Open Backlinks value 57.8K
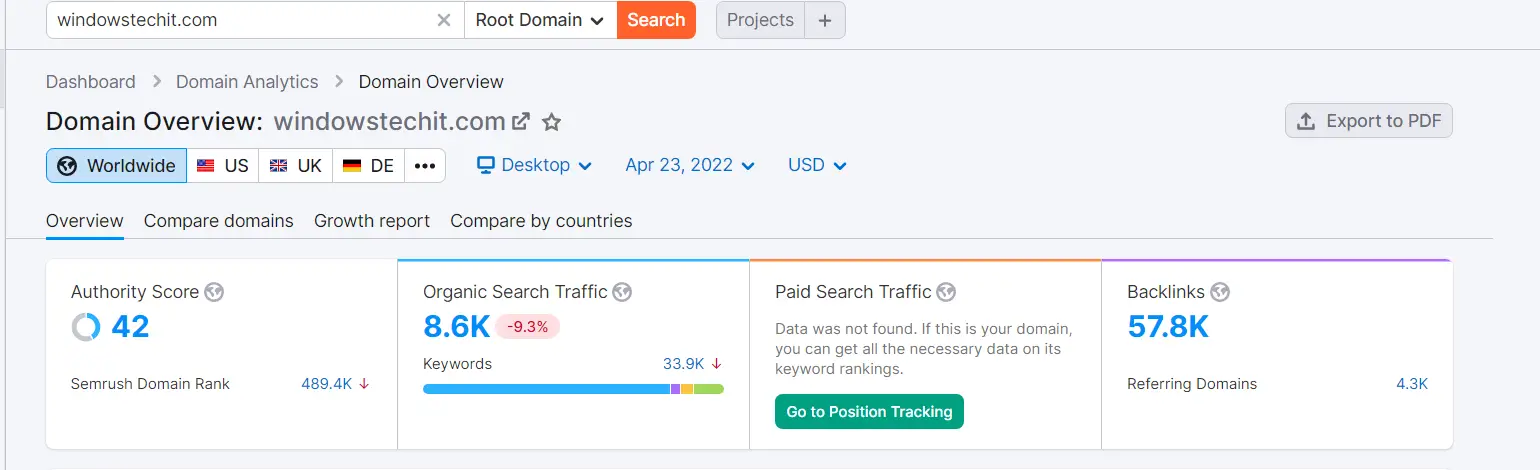 (x=1168, y=327)
